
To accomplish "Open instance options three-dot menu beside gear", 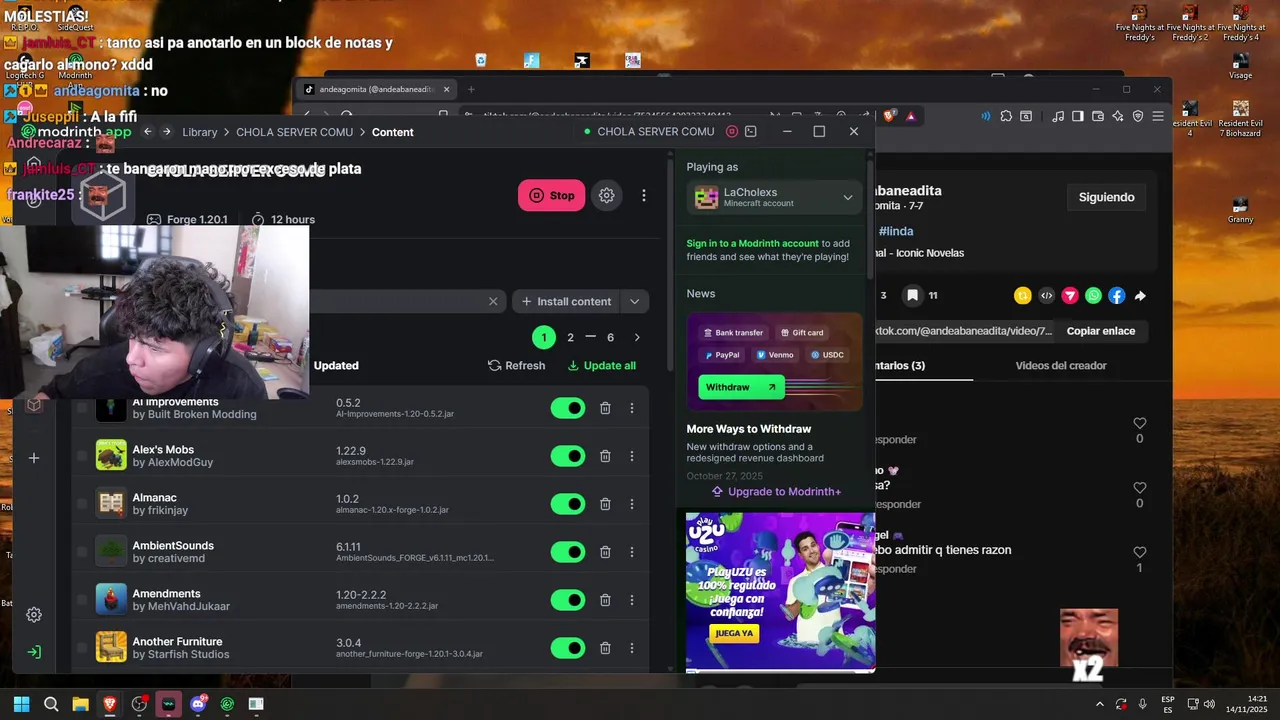I will [644, 195].
